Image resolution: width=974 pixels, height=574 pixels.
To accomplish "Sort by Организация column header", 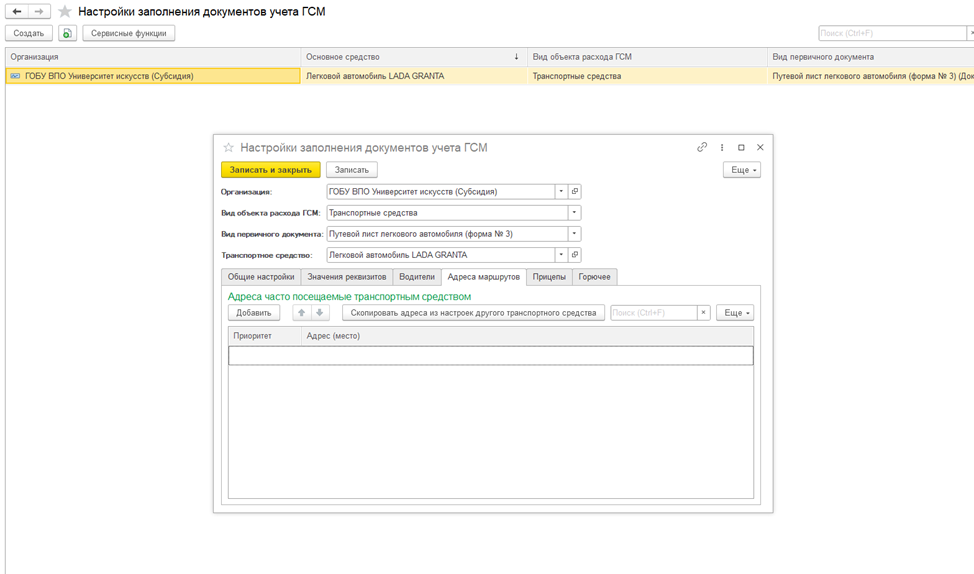I will [x=153, y=57].
